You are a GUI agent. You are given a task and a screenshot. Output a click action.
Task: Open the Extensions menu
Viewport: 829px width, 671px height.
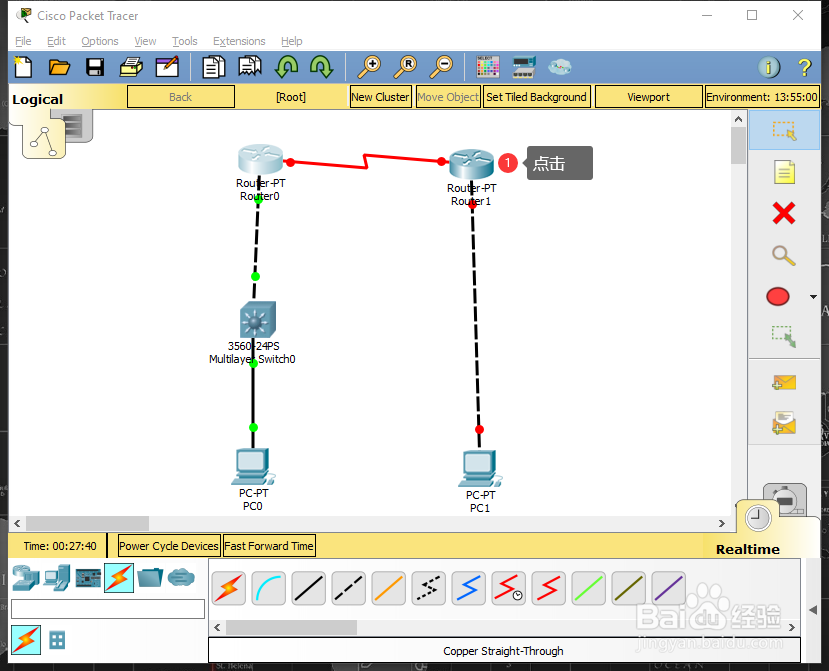pyautogui.click(x=239, y=41)
